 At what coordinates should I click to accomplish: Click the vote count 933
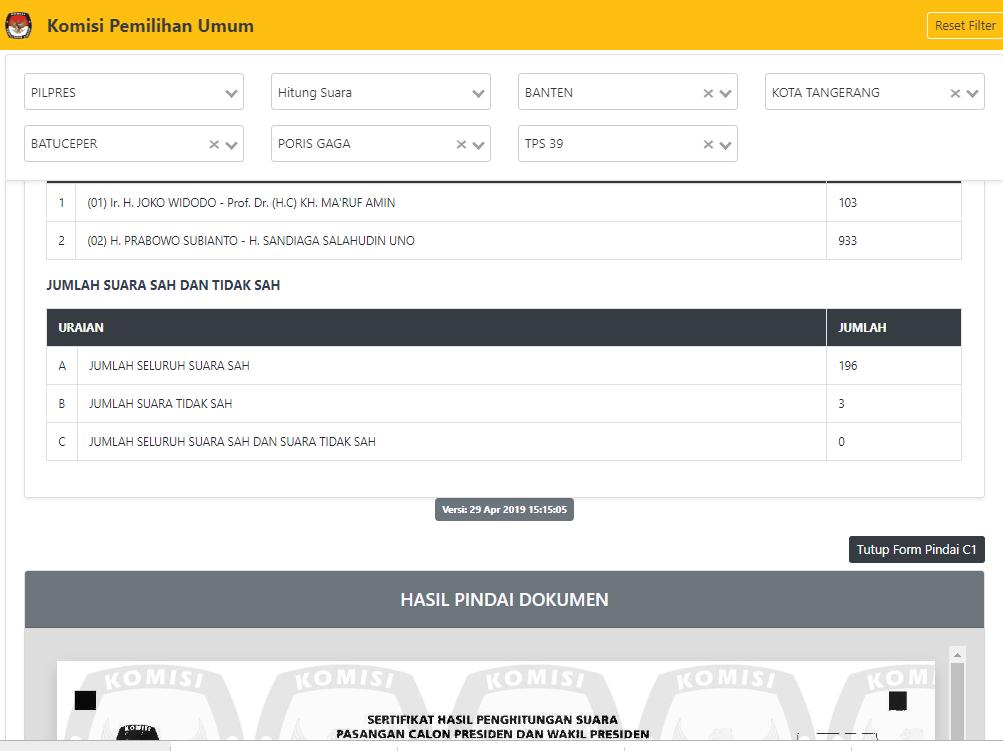[x=848, y=241]
